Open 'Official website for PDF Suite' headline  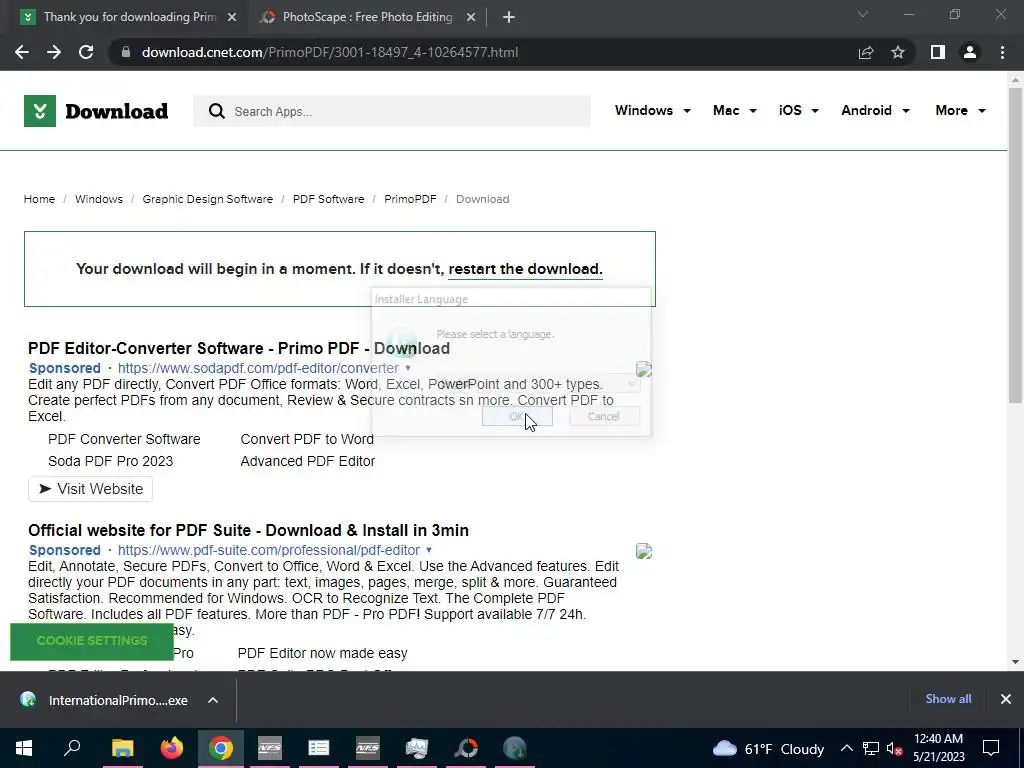pos(248,530)
